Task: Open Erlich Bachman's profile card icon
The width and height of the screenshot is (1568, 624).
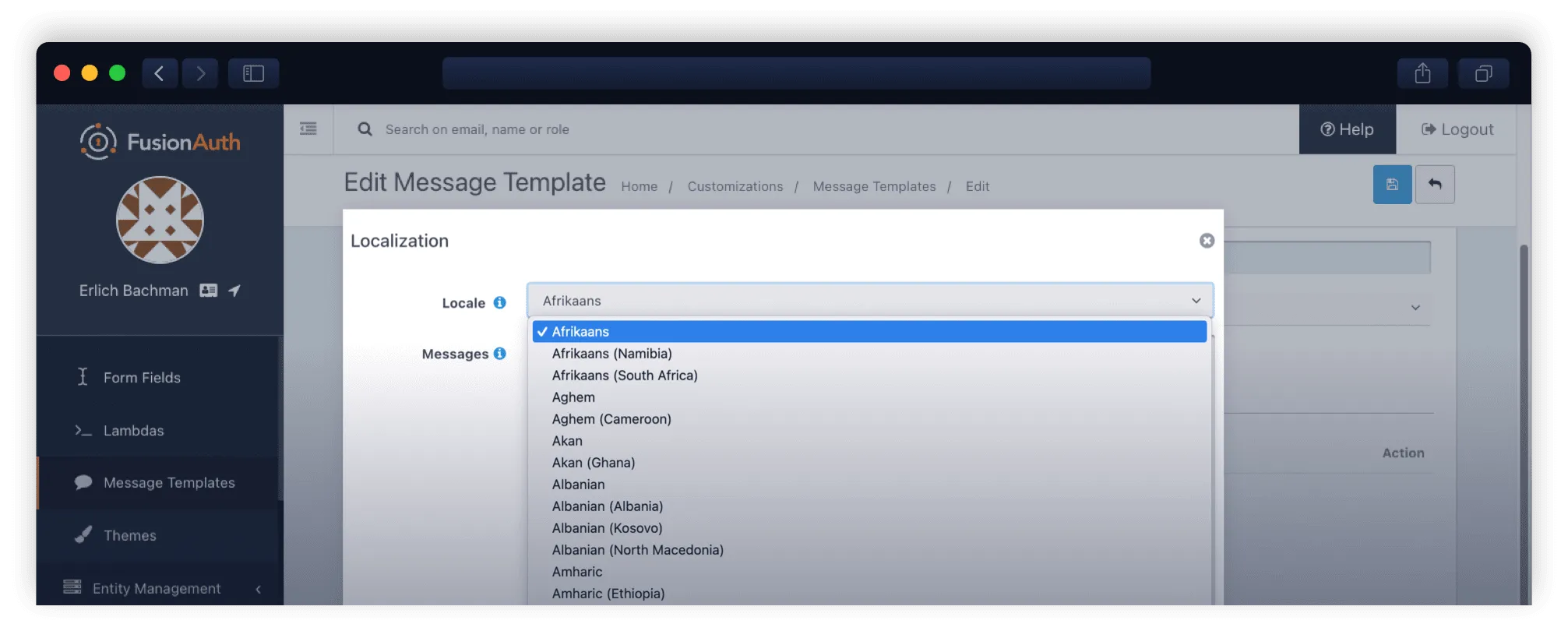Action: 208,291
